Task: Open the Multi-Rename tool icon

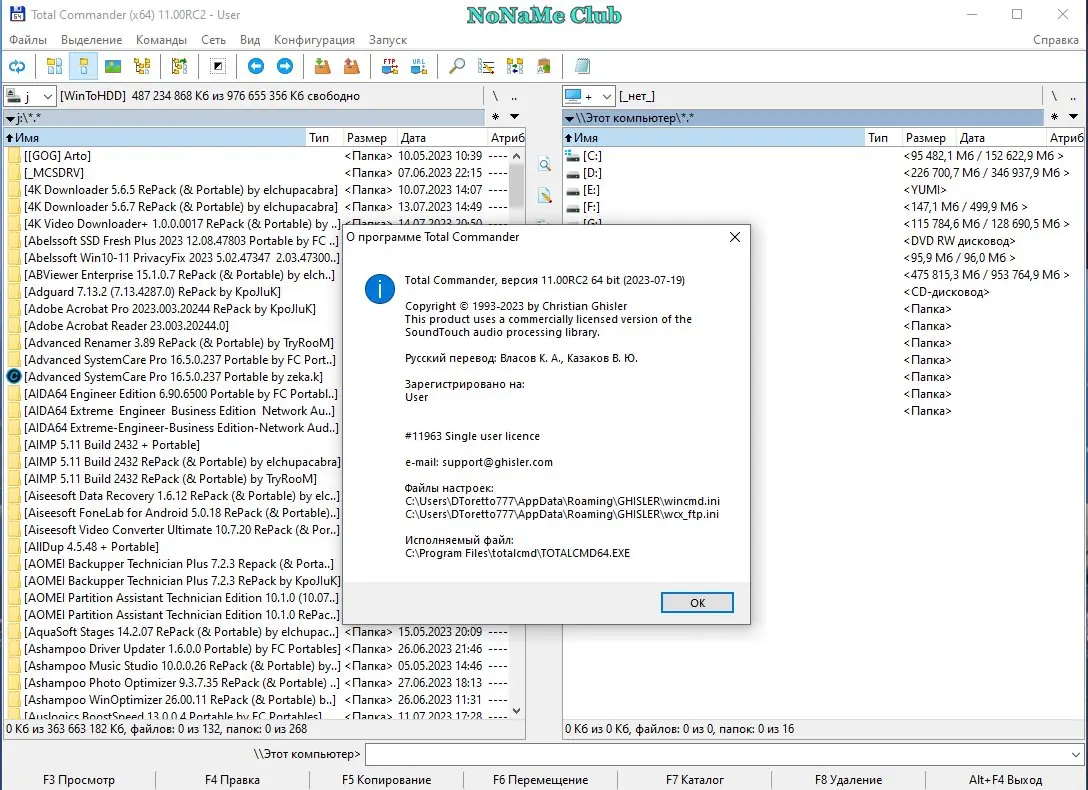Action: pos(486,67)
